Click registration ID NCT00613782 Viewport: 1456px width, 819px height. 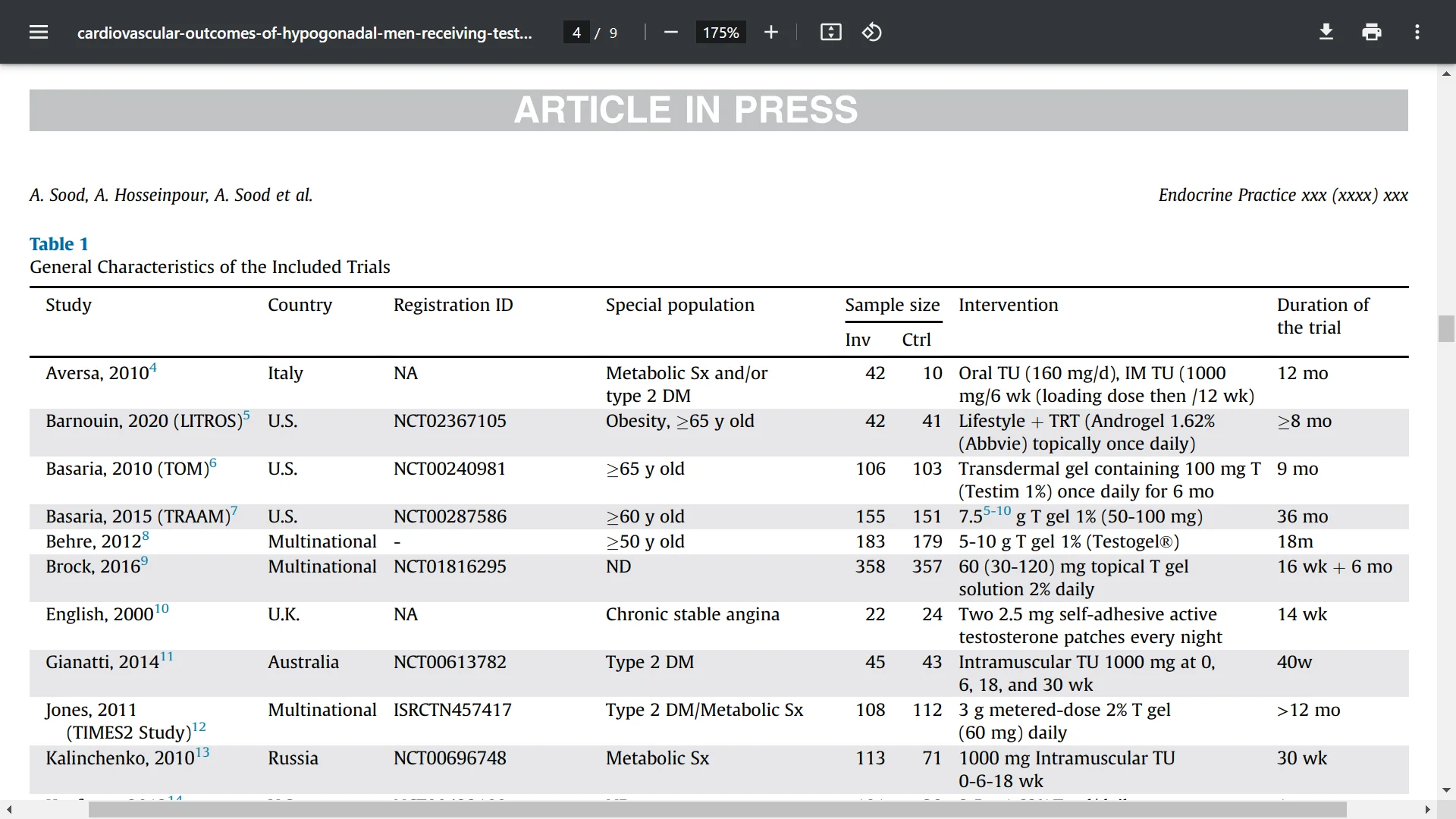450,662
